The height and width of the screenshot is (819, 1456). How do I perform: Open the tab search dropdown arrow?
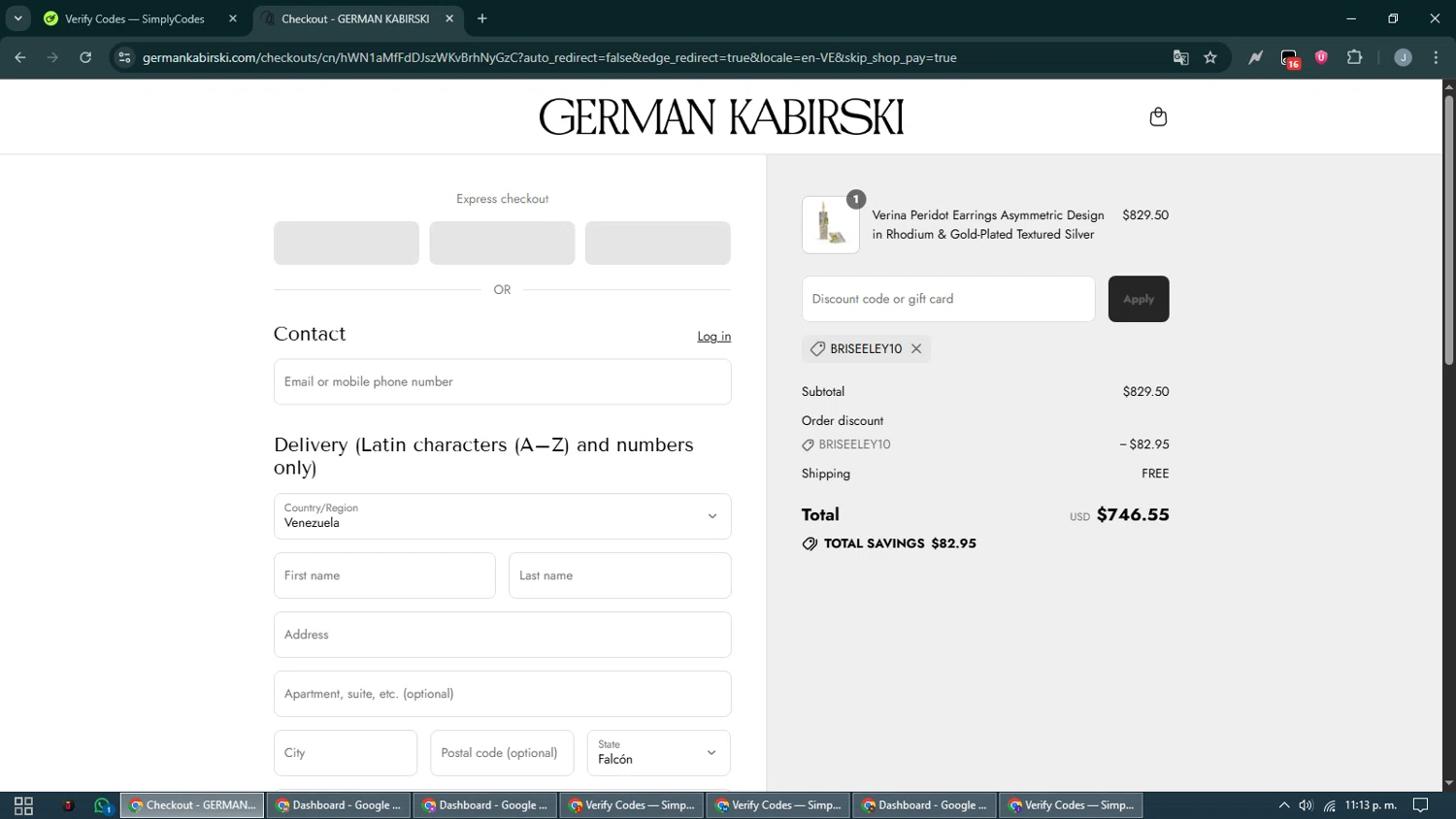(x=17, y=18)
